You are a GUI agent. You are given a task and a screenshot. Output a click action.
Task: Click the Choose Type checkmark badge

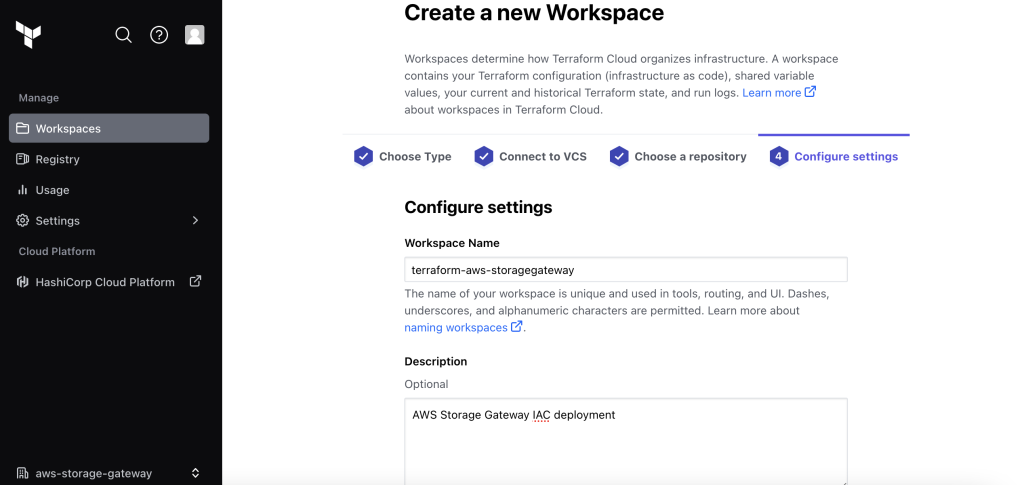pos(363,157)
